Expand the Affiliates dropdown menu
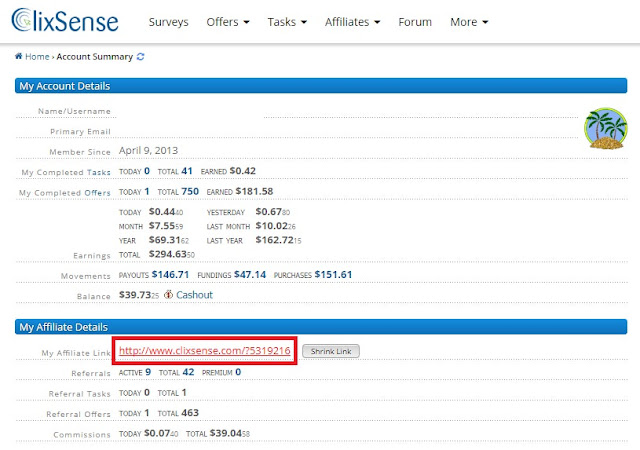This screenshot has width=640, height=450. [x=352, y=22]
